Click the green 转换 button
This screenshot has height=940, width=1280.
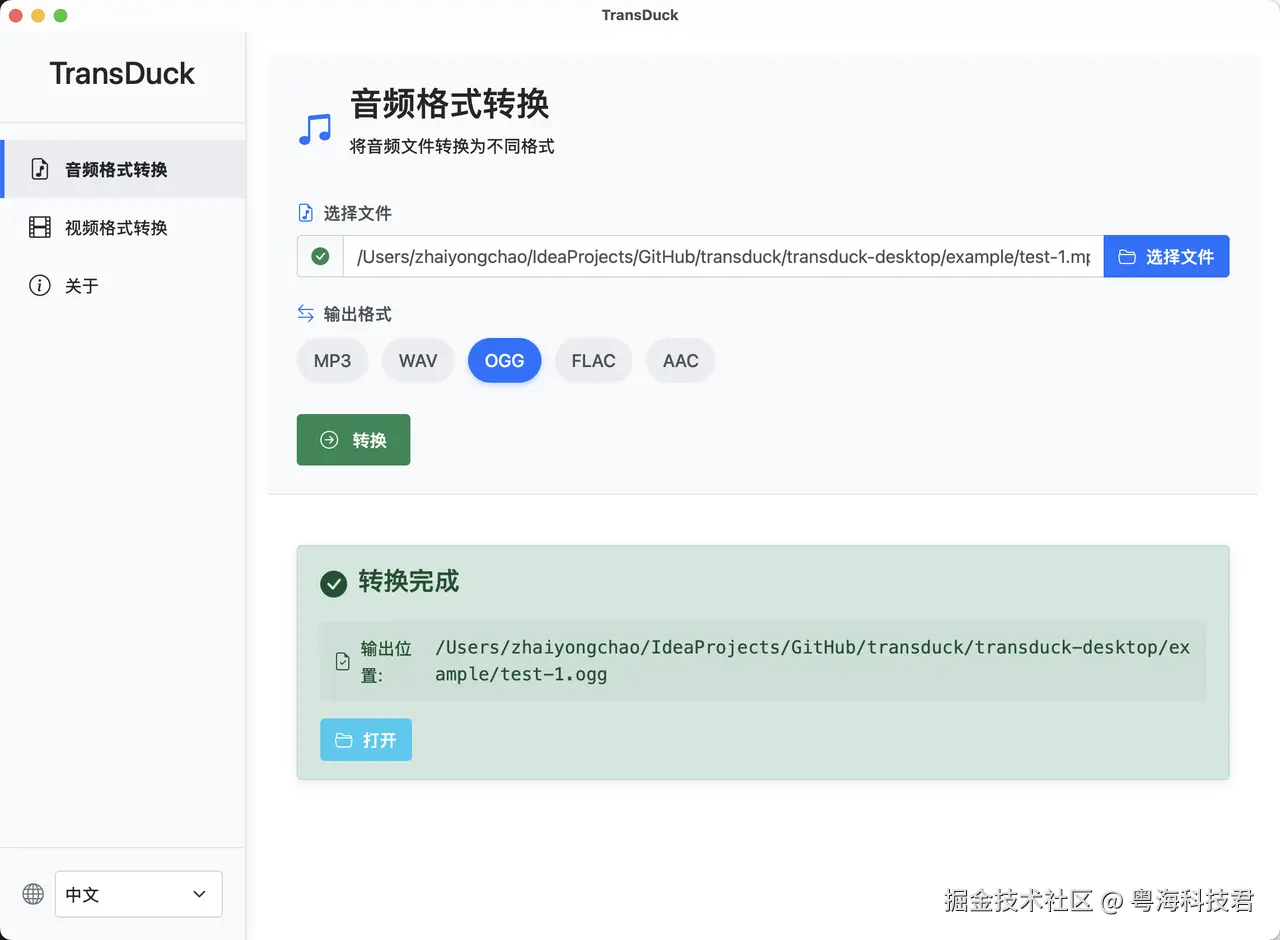coord(353,440)
